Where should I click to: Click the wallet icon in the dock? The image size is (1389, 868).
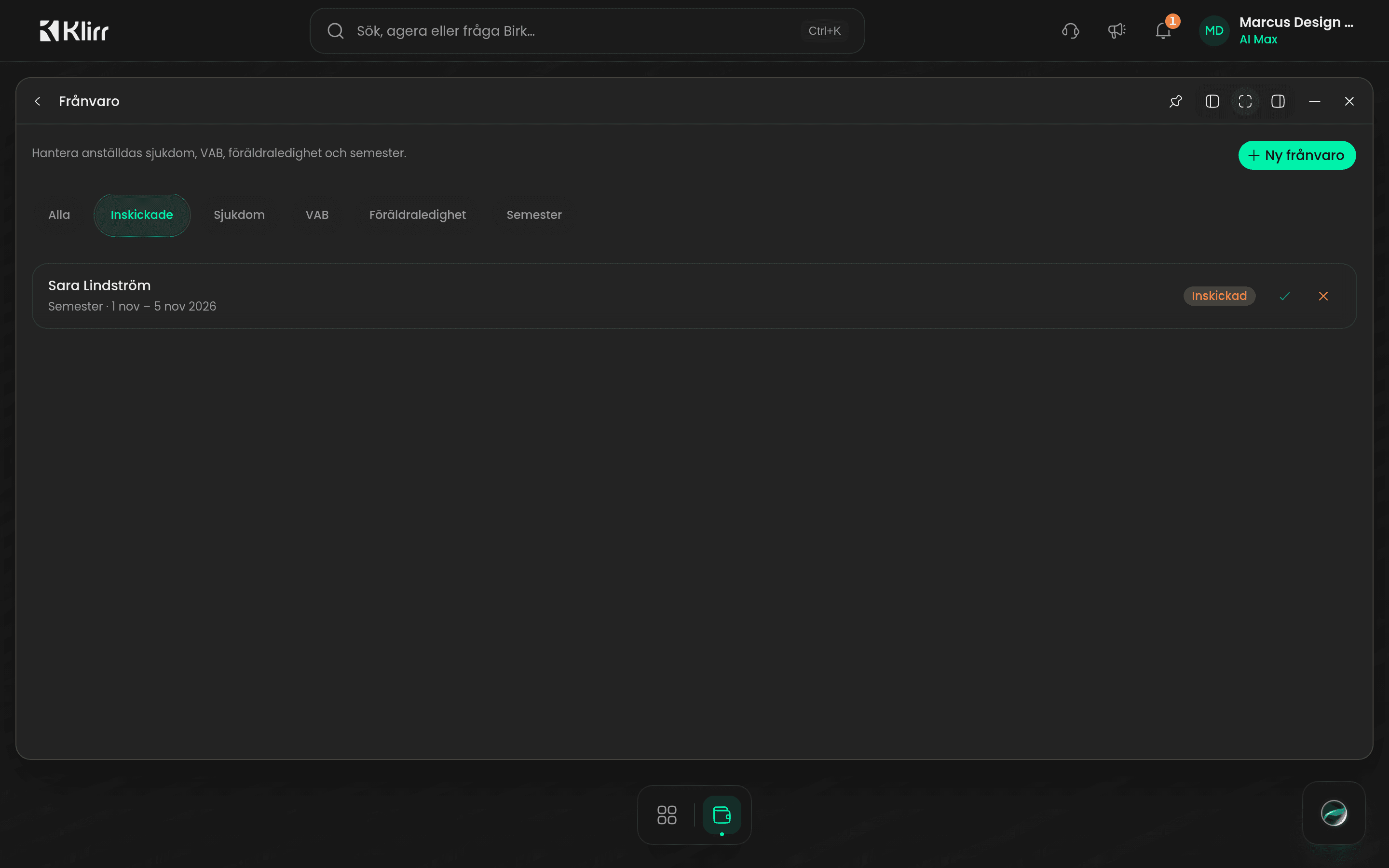(x=722, y=814)
